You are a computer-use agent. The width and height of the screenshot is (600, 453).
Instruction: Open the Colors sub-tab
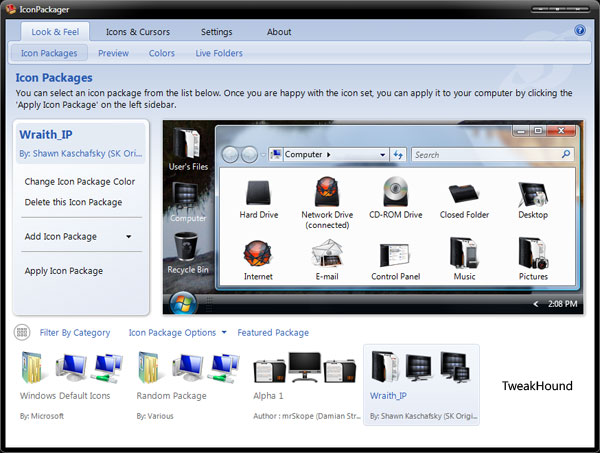[x=162, y=53]
